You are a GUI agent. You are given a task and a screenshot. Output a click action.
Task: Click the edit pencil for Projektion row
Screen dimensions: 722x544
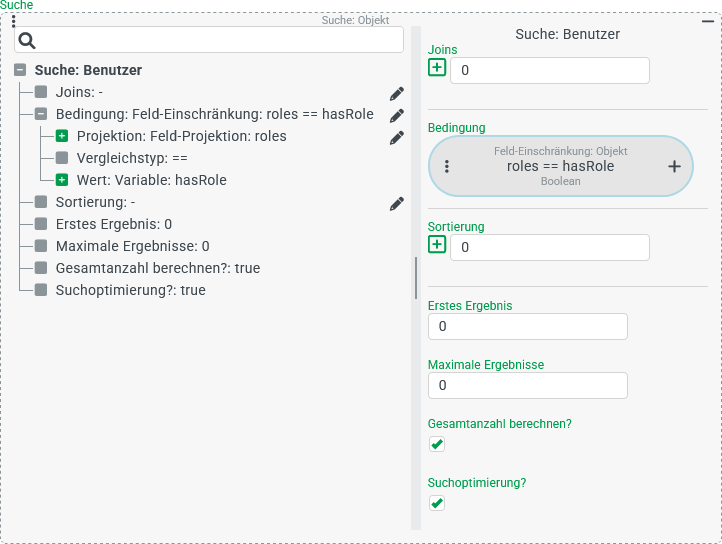click(x=397, y=137)
